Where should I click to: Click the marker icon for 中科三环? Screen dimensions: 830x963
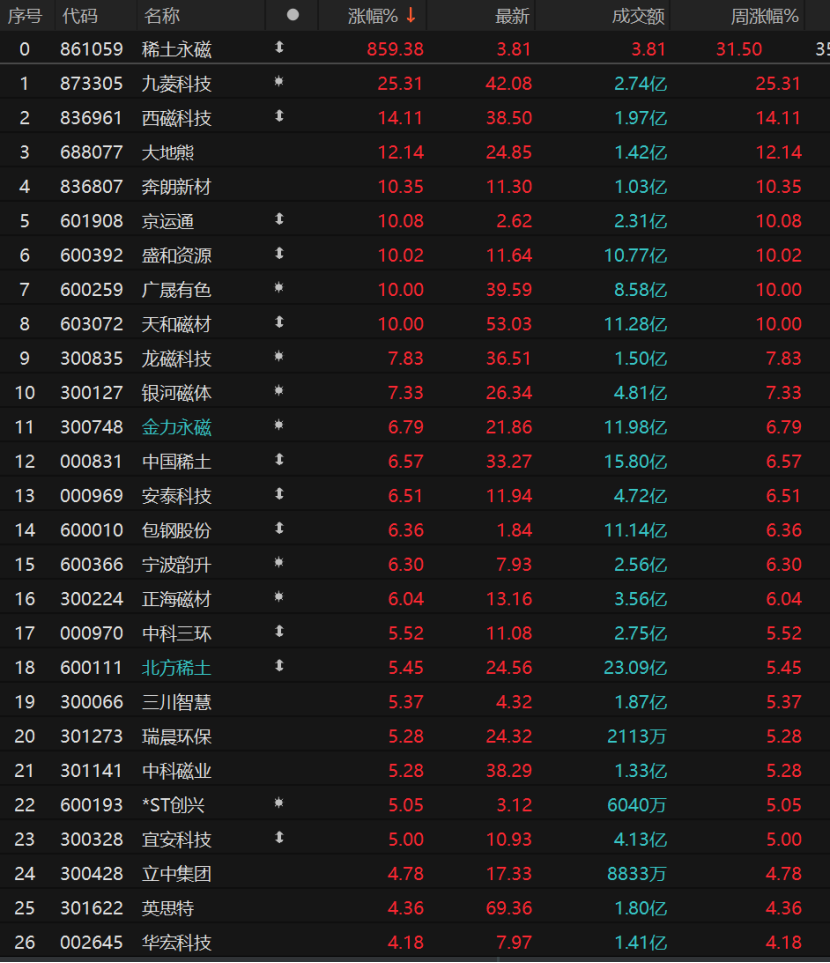pyautogui.click(x=280, y=632)
